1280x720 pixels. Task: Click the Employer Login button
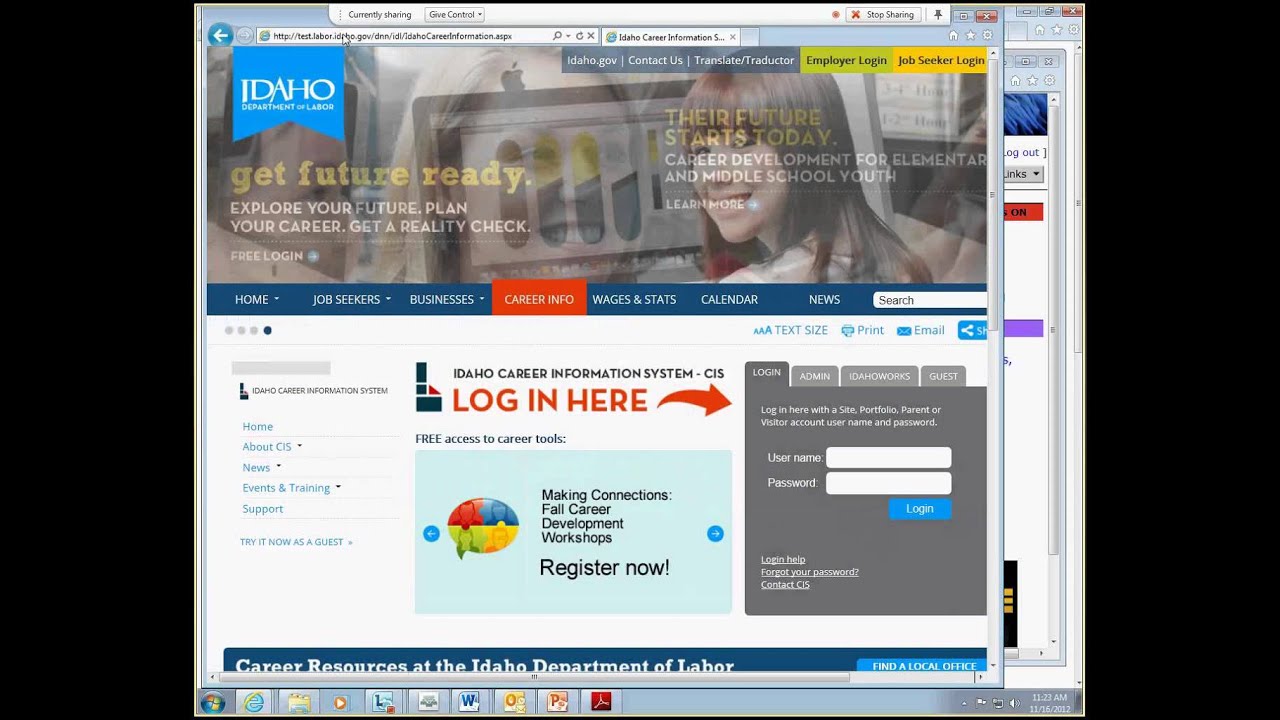[846, 60]
